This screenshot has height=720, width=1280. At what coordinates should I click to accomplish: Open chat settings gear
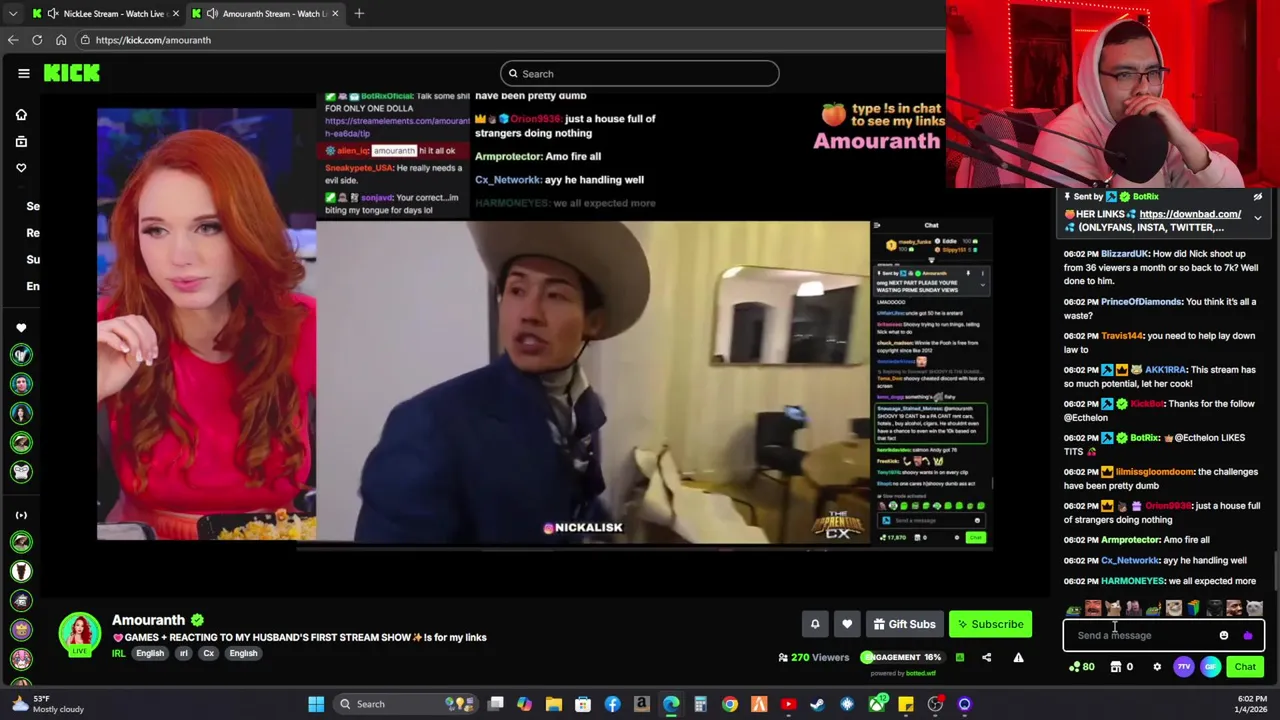1157,667
